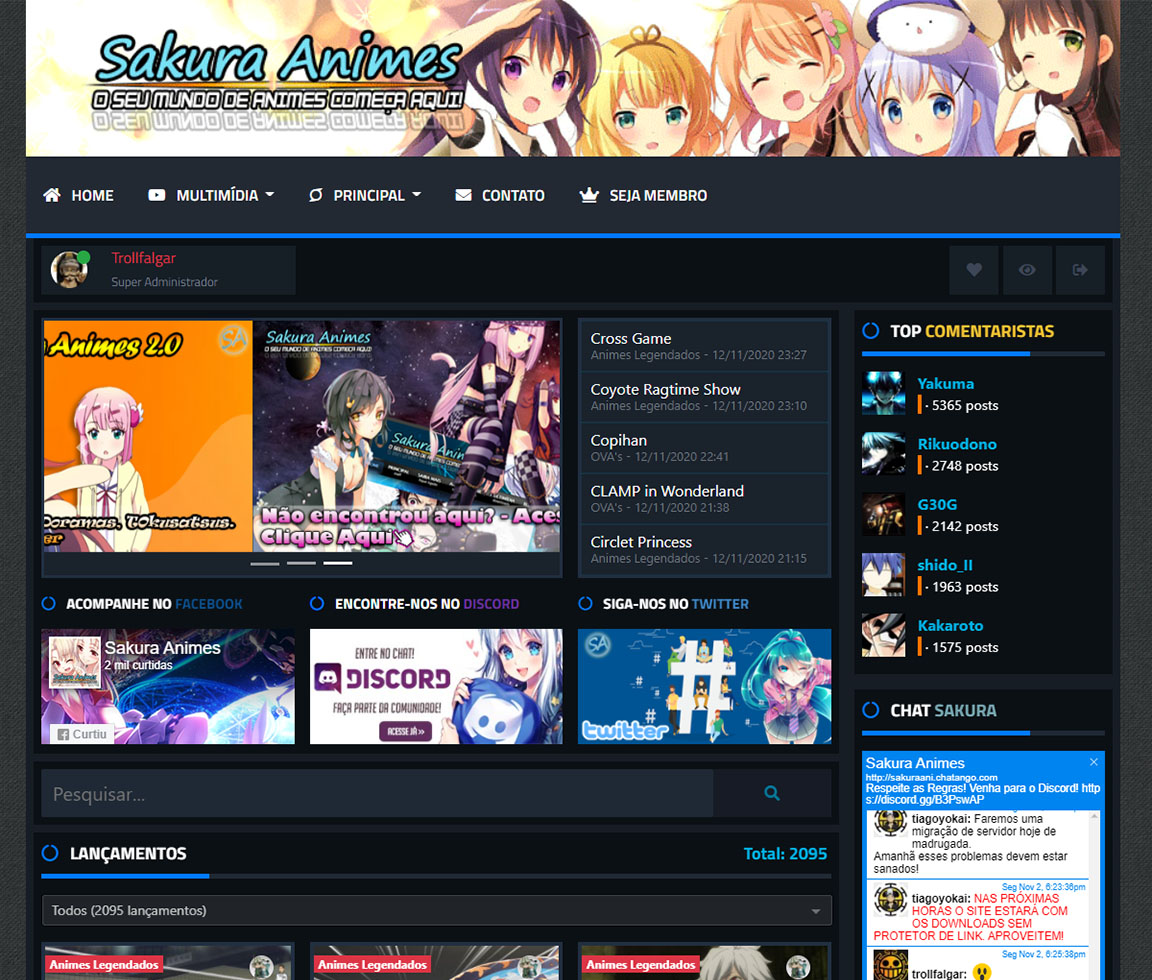The image size is (1152, 980).
Task: Log out using the exit arrow icon
Action: click(1080, 270)
